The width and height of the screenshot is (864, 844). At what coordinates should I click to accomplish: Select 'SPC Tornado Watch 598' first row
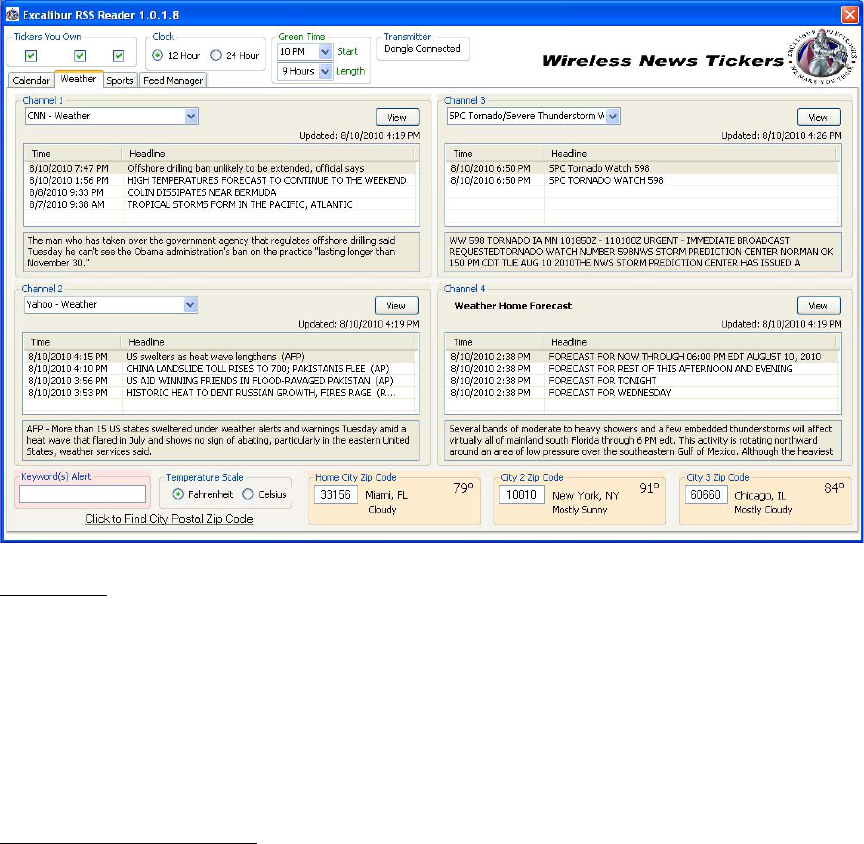click(x=642, y=169)
